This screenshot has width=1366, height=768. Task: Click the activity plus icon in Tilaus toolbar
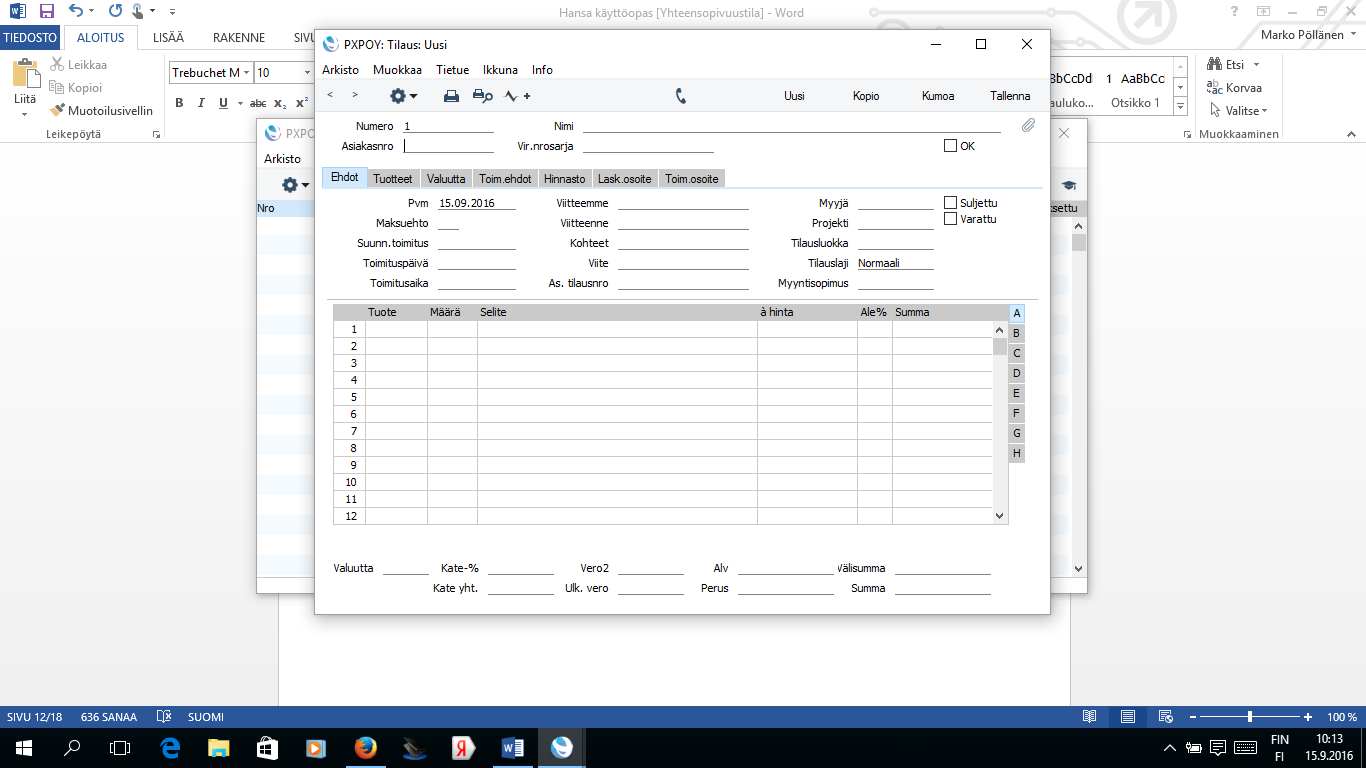coord(517,96)
